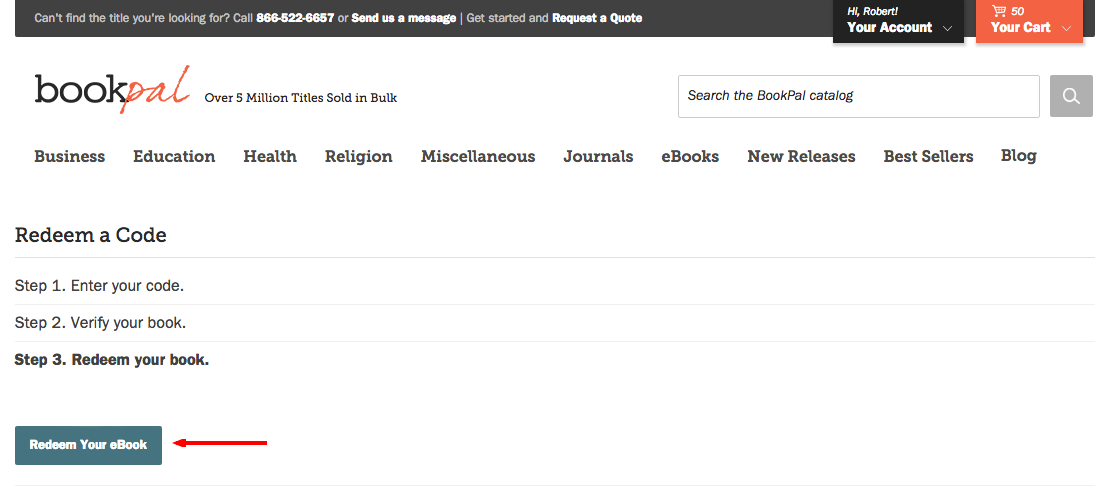Image resolution: width=1110 pixels, height=493 pixels.
Task: Open the Religion category
Action: click(x=358, y=157)
